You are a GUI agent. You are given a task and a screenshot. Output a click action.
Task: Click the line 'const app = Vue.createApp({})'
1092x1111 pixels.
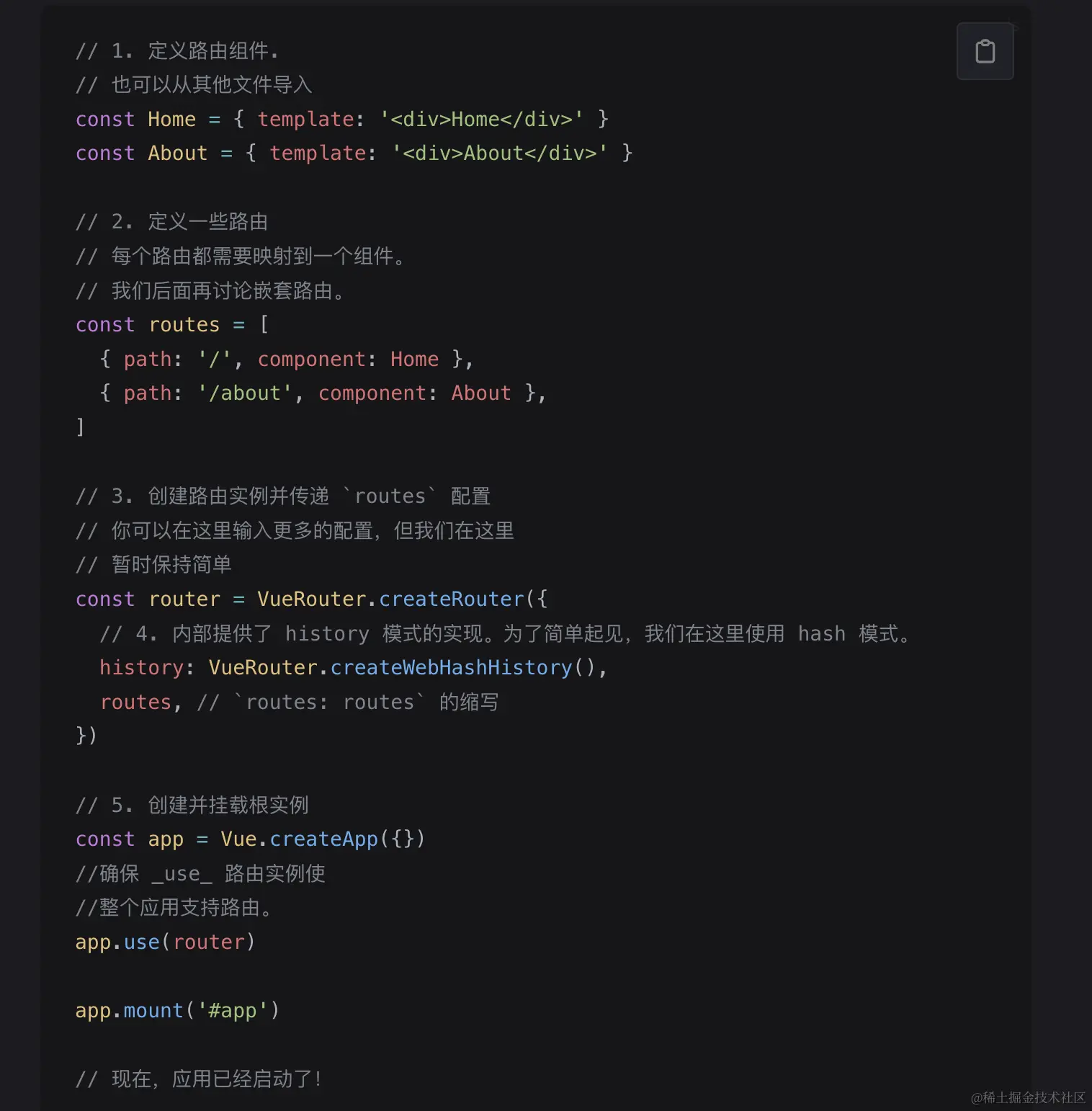click(x=251, y=839)
